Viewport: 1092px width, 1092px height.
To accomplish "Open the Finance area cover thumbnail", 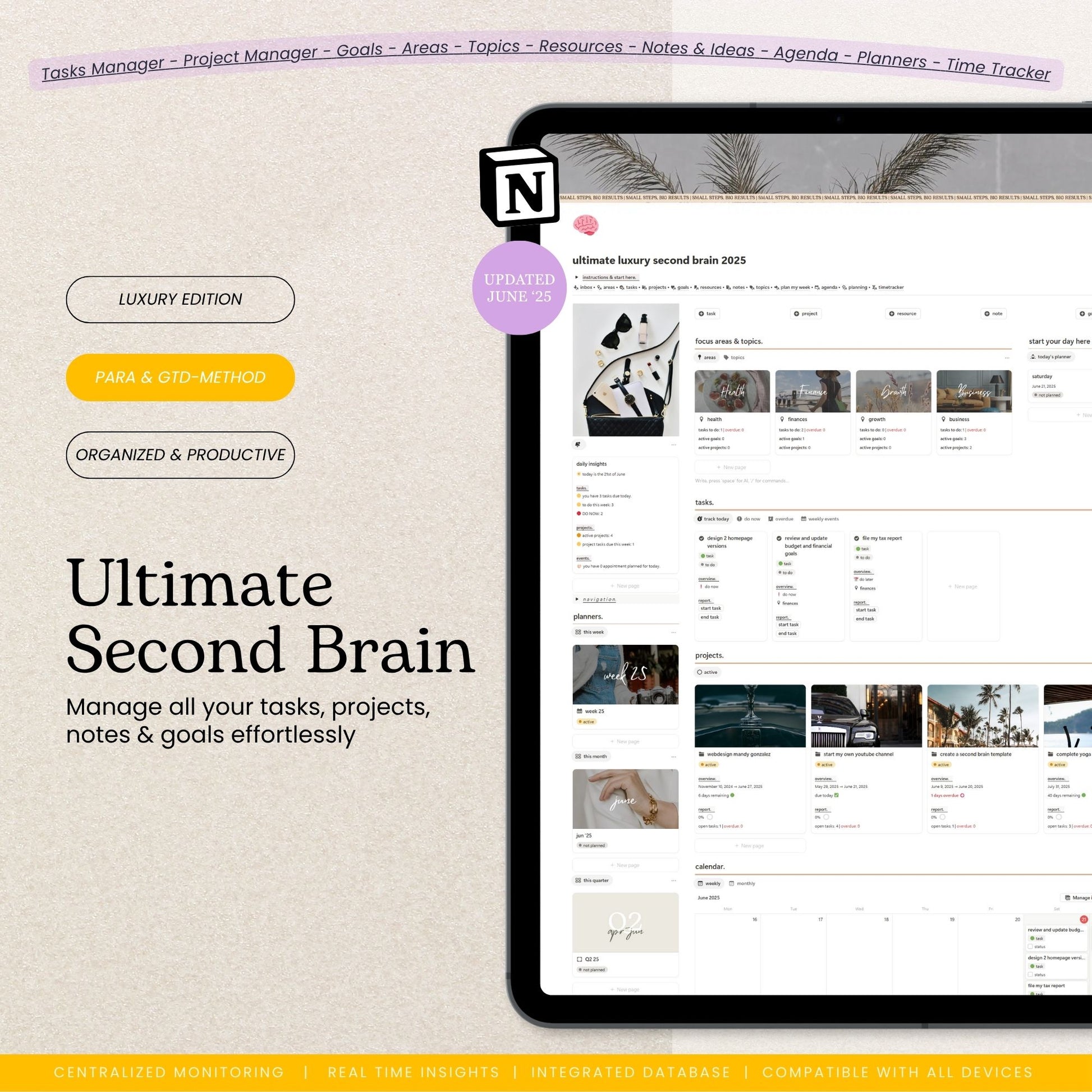I will click(x=812, y=391).
